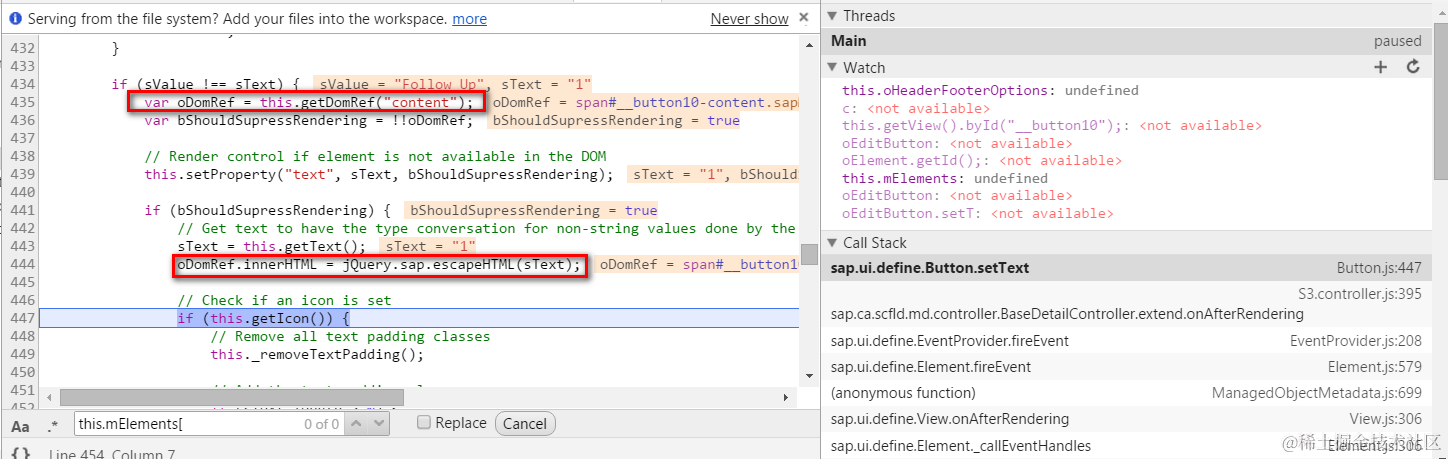Open EventProvider.js:208 file link
Viewport: 1448px width, 459px height.
(x=1356, y=341)
